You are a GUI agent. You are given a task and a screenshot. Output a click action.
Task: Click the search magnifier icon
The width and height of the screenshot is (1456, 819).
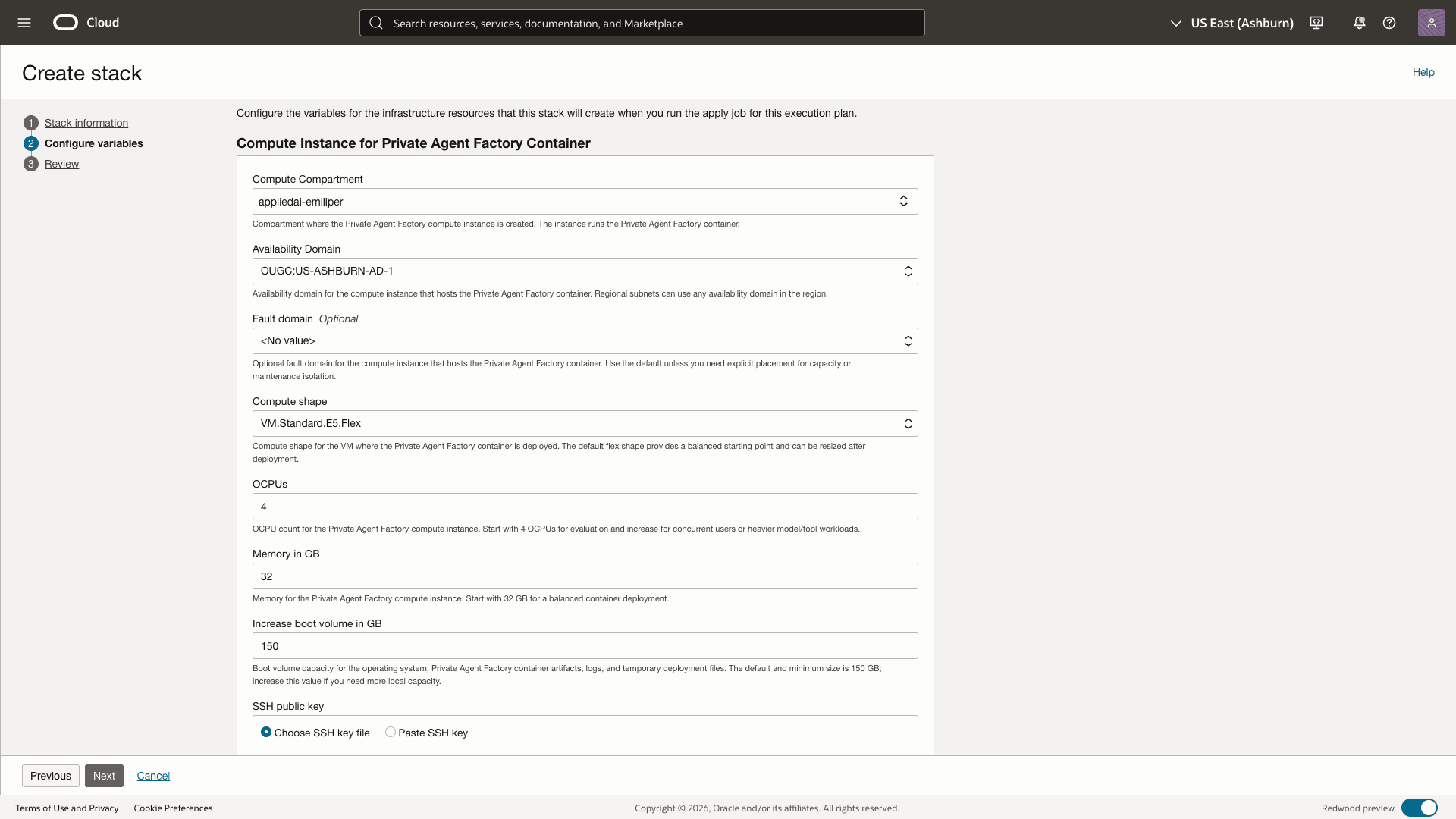(x=376, y=23)
